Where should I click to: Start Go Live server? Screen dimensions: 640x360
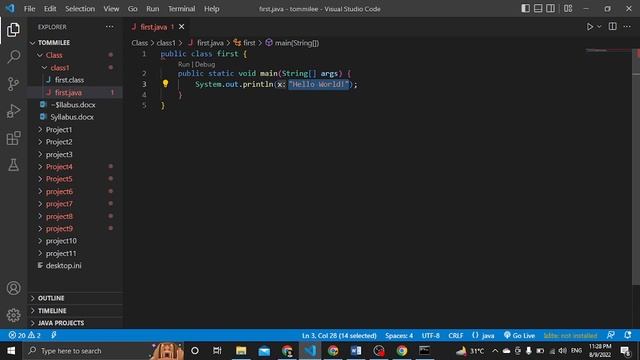click(519, 336)
